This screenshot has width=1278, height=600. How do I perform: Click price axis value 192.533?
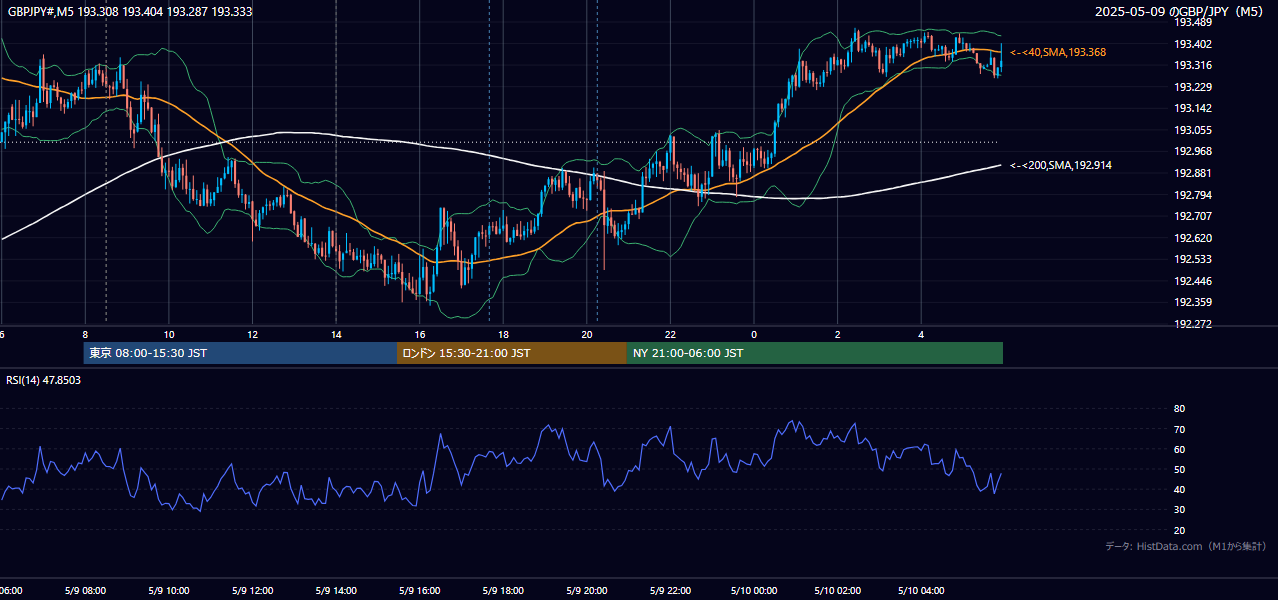click(1193, 259)
